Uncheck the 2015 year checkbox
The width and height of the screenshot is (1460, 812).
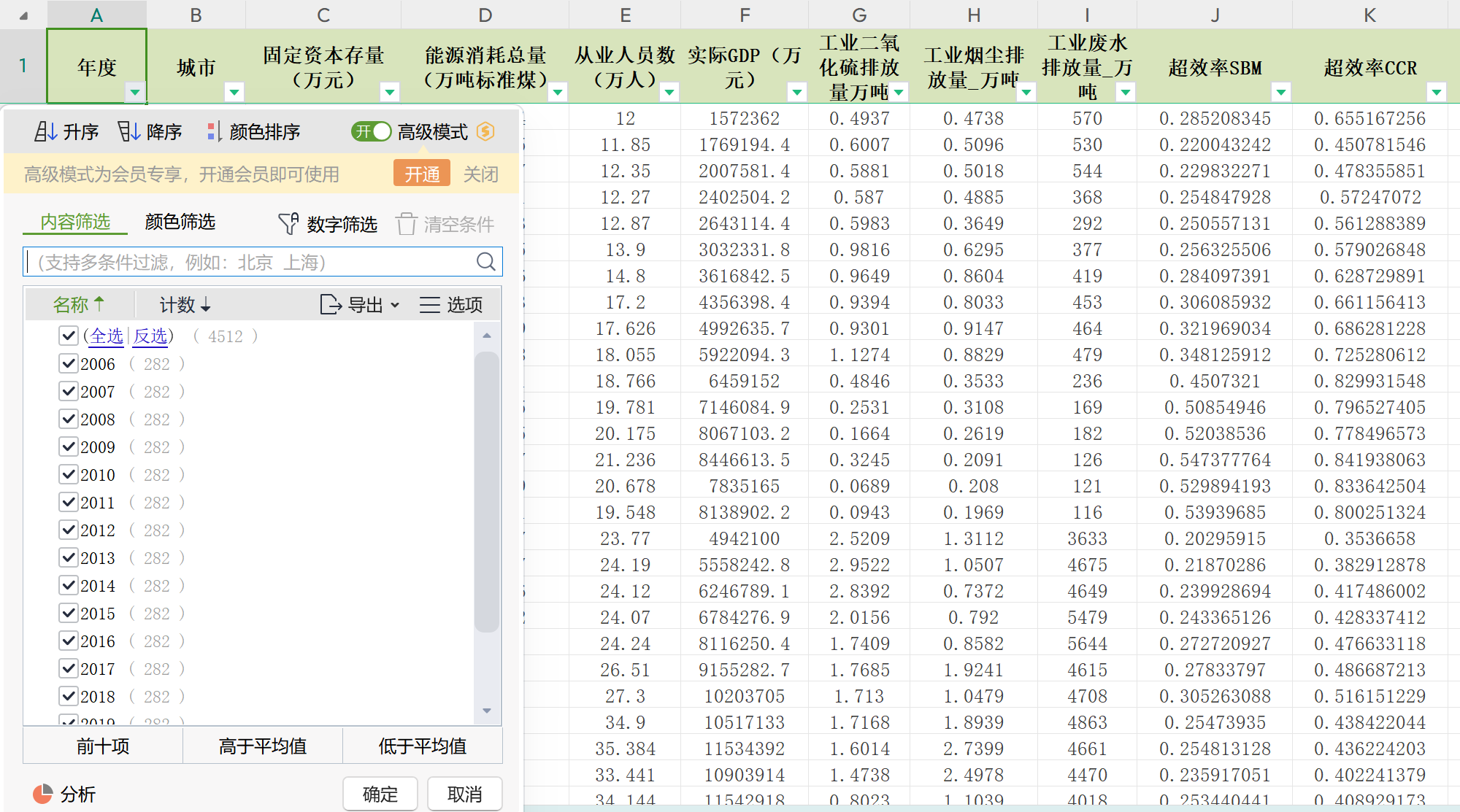[x=69, y=614]
